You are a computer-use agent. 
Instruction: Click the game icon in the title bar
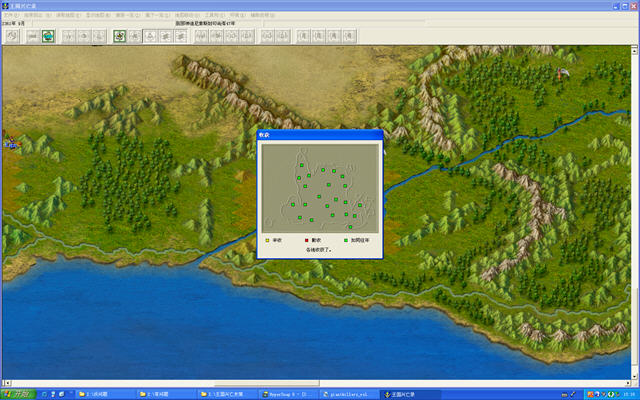[x=5, y=5]
